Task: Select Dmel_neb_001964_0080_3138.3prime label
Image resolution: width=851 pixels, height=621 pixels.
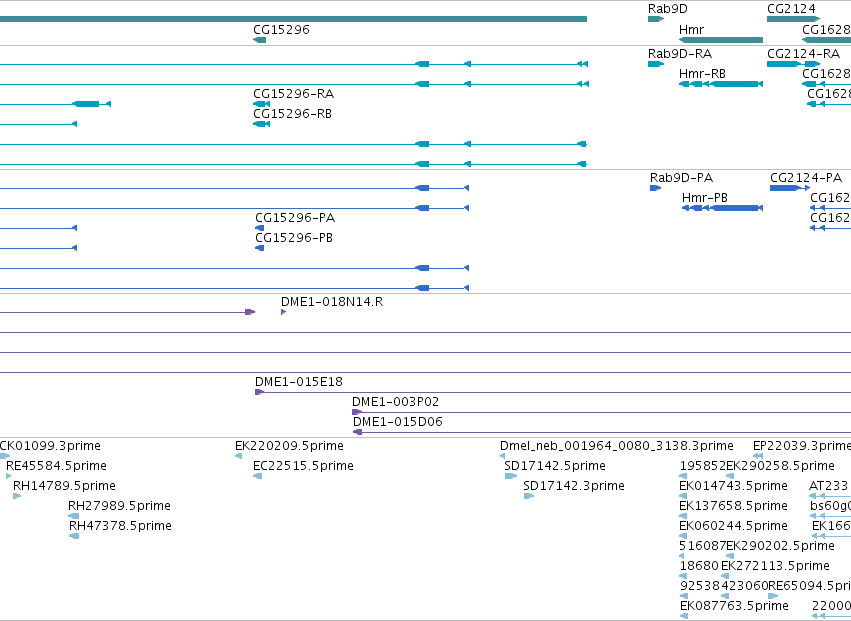Action: pyautogui.click(x=617, y=446)
